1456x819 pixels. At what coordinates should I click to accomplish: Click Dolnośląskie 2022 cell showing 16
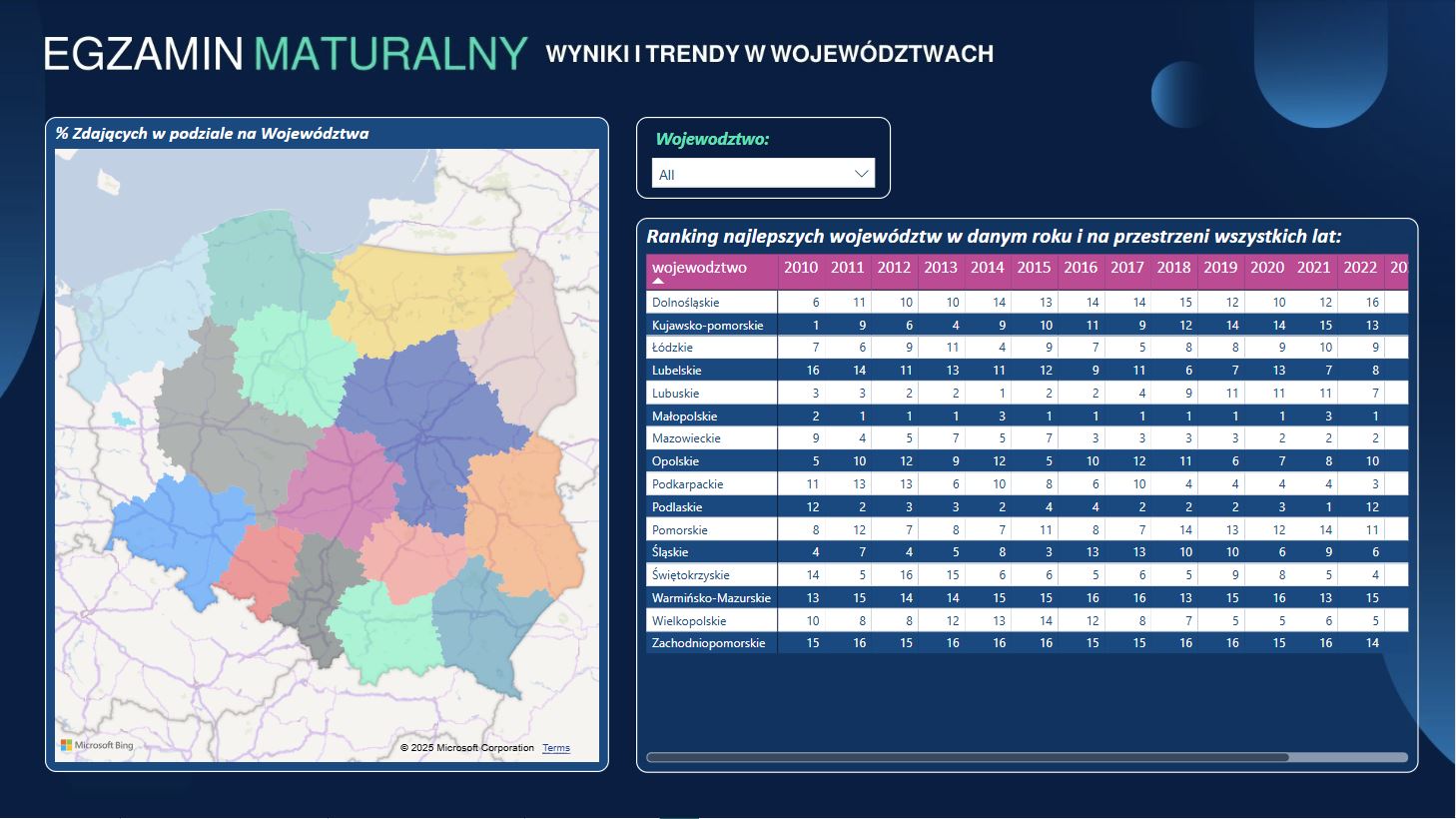(1359, 302)
